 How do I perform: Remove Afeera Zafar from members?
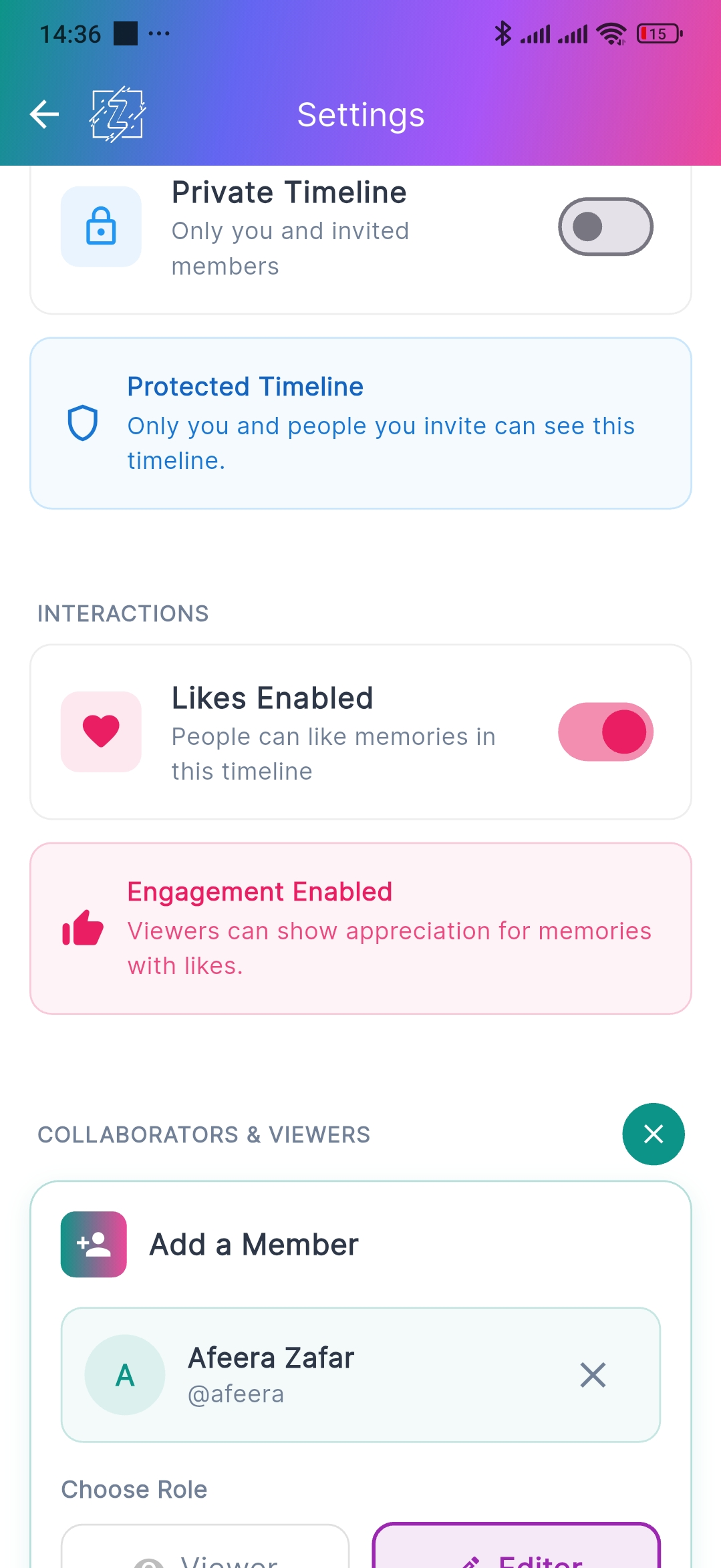592,1375
